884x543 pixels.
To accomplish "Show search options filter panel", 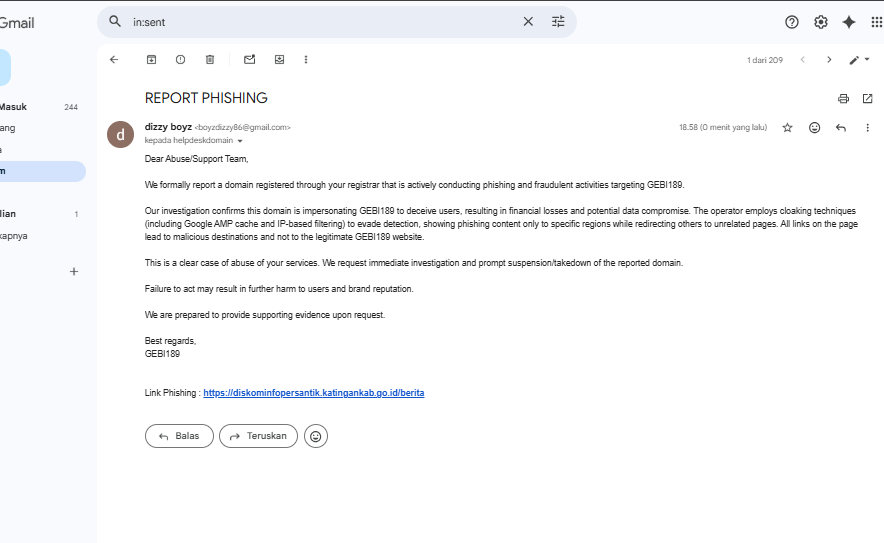I will pyautogui.click(x=558, y=21).
